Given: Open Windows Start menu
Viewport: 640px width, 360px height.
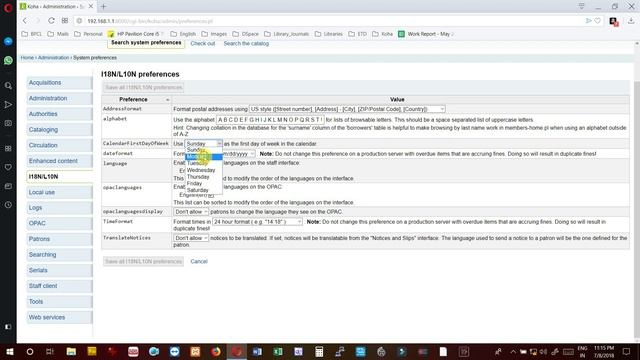Looking at the screenshot, I should click(9, 351).
